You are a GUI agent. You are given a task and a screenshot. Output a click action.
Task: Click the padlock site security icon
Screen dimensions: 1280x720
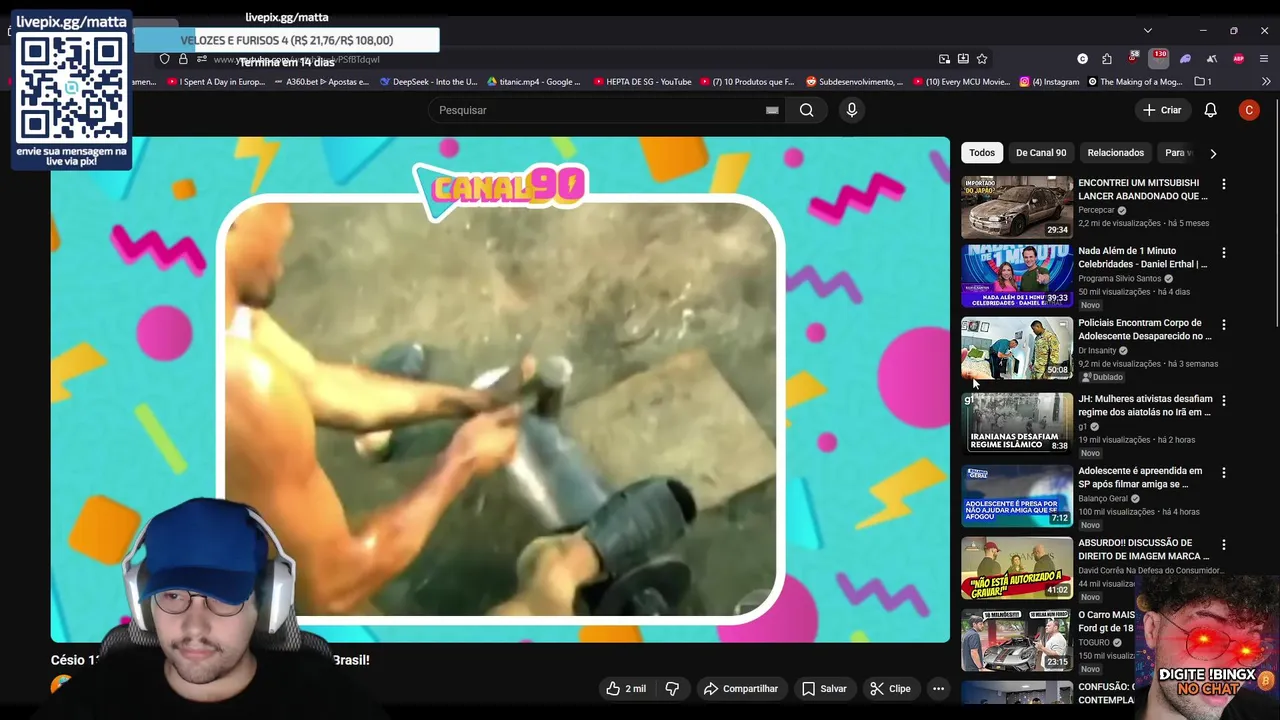pyautogui.click(x=183, y=59)
